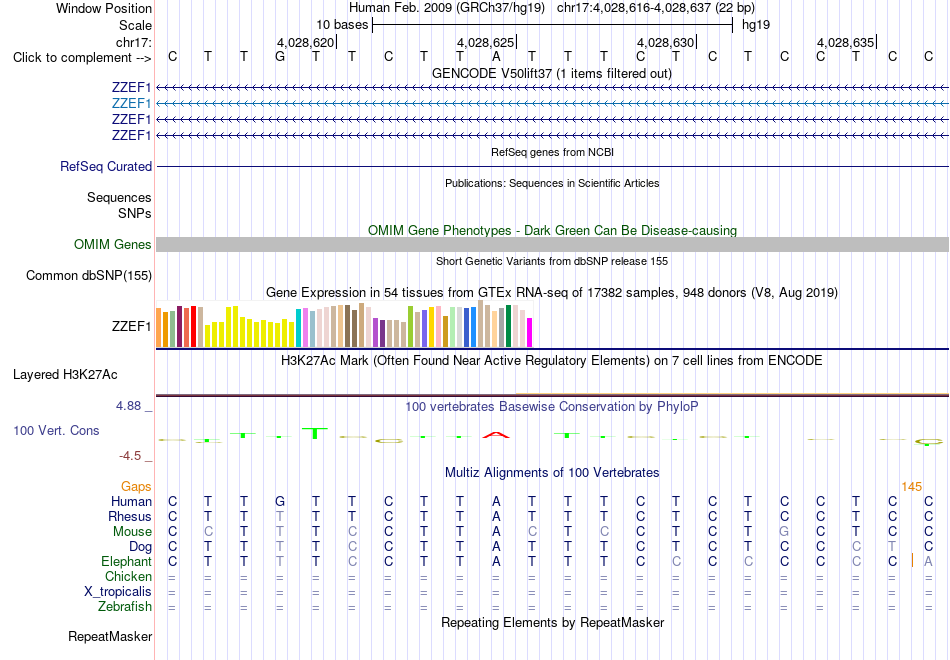This screenshot has height=660, width=950.
Task: Click 'Human Feb. 2009 (GRCh37/hg19)' assembly title
Action: (447, 8)
